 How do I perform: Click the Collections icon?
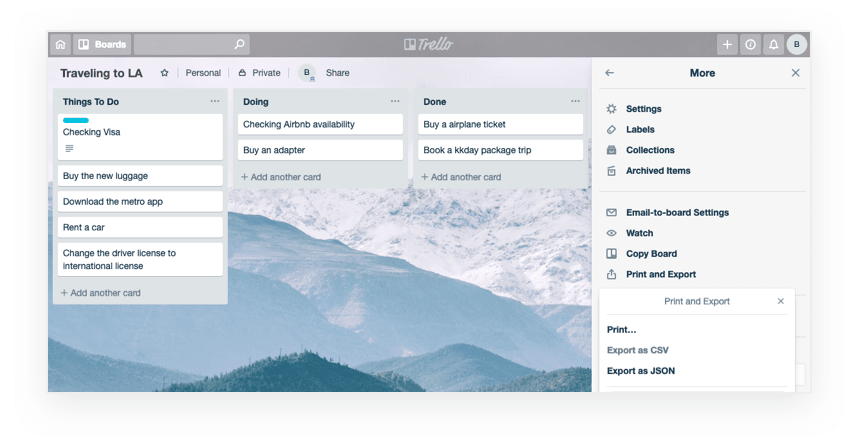(611, 150)
